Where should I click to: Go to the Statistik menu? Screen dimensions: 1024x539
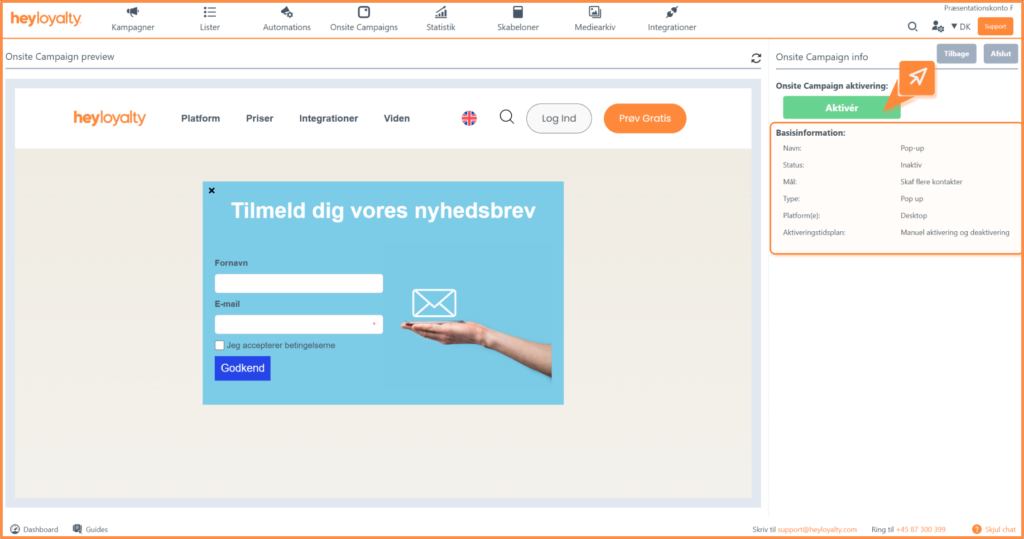(441, 19)
